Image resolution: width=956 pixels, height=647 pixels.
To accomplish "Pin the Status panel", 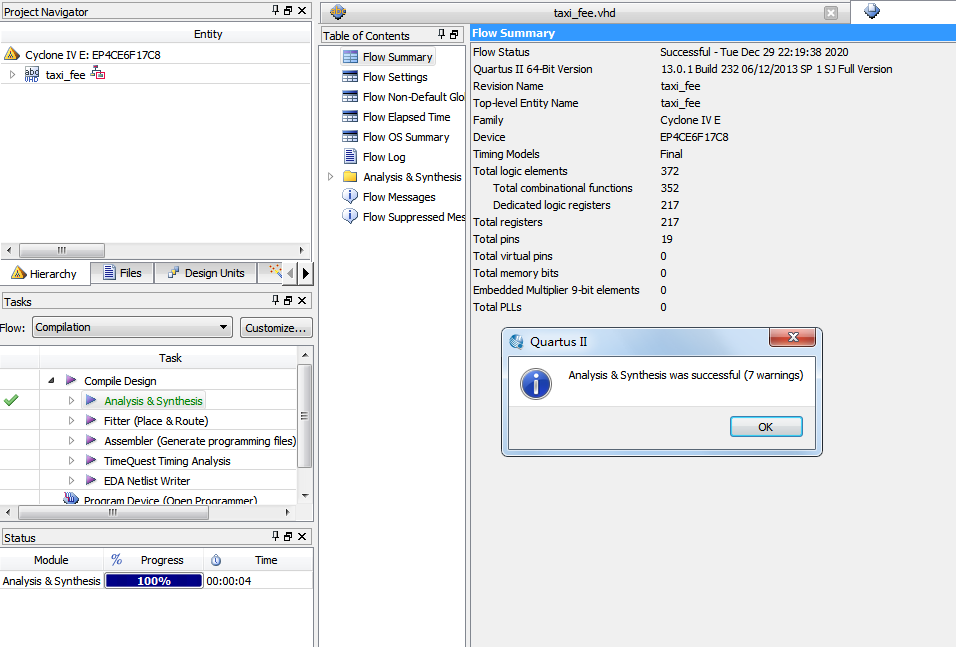I will 276,536.
